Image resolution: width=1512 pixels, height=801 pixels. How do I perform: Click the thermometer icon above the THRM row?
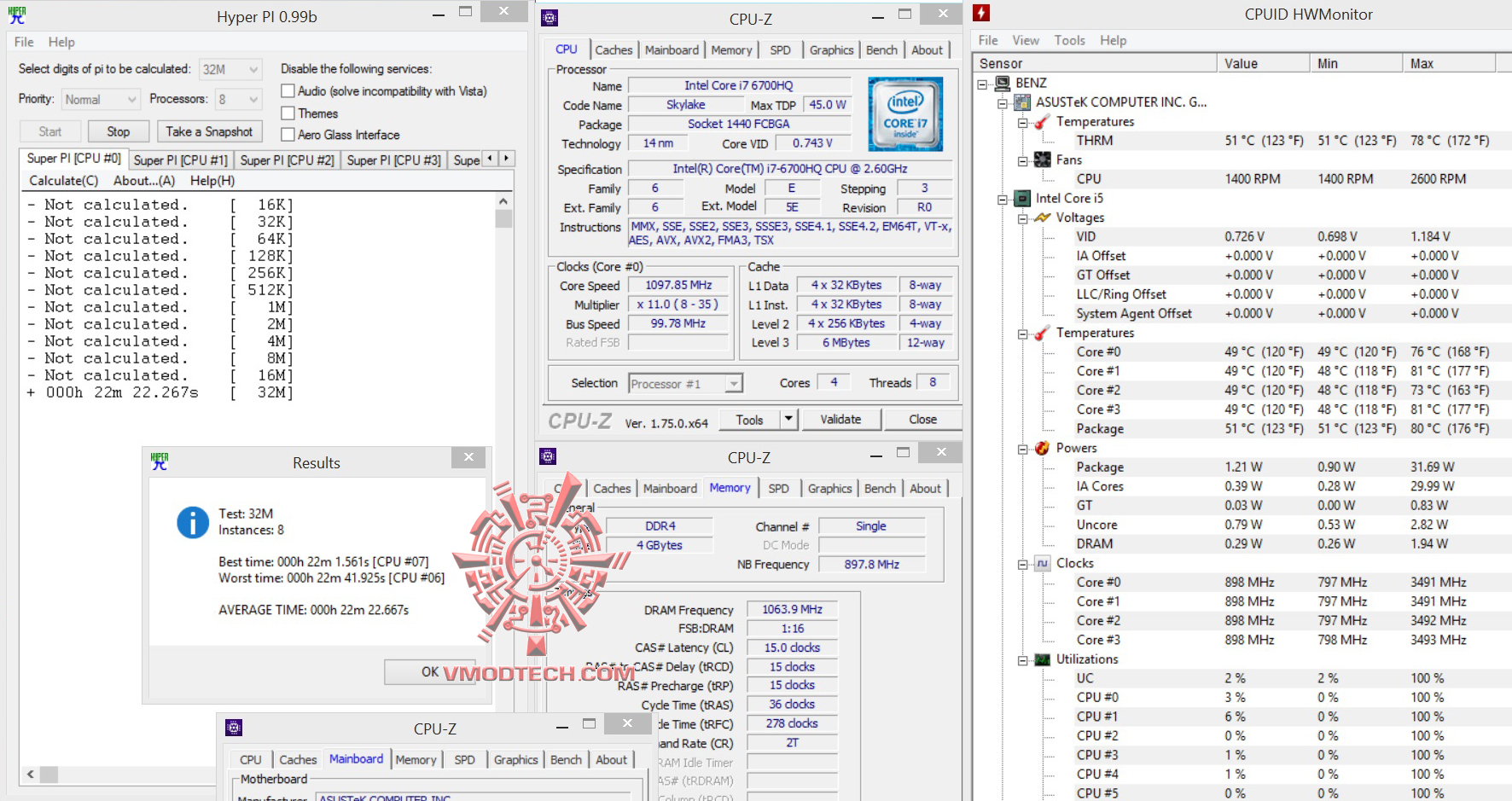click(x=1042, y=122)
